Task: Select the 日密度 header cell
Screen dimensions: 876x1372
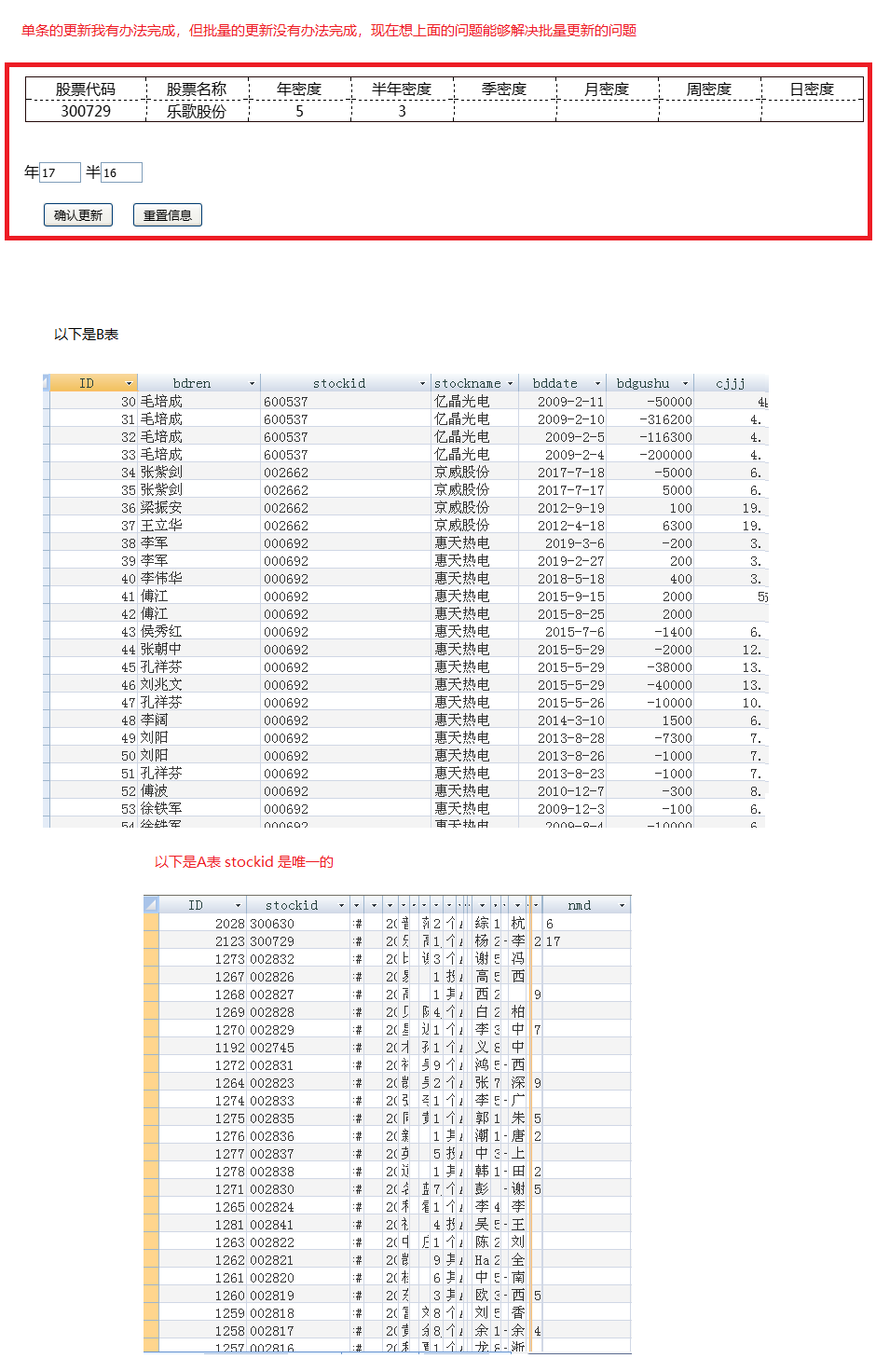Action: 812,89
